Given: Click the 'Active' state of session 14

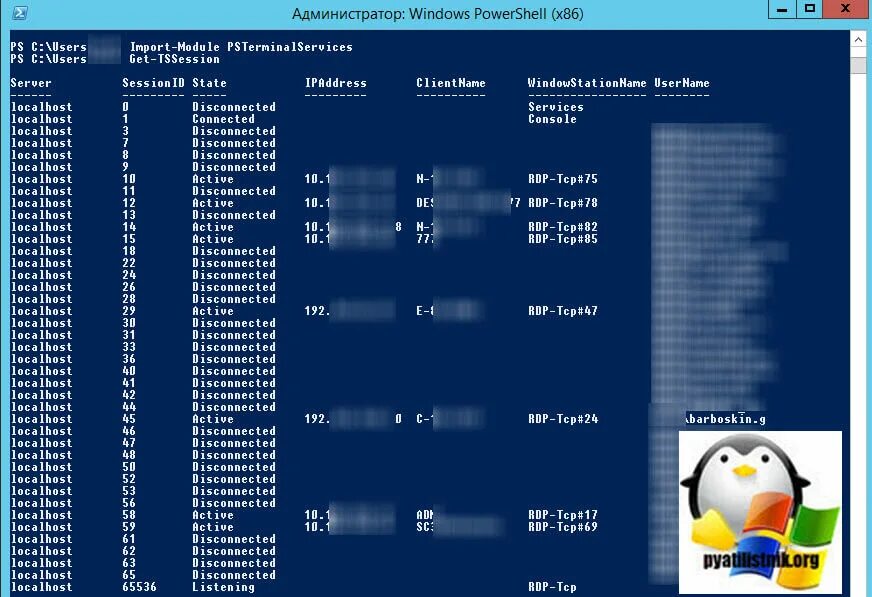Looking at the screenshot, I should tap(212, 227).
